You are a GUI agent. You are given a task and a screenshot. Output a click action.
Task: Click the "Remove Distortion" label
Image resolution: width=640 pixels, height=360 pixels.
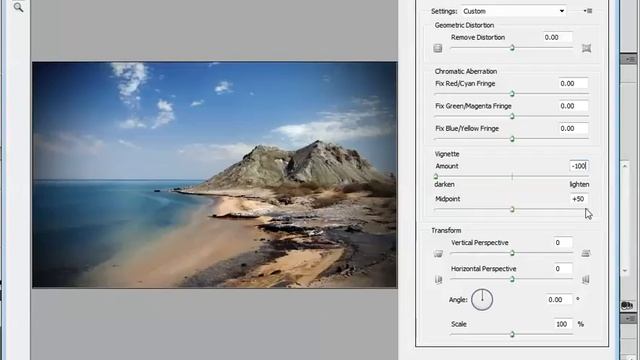478,37
